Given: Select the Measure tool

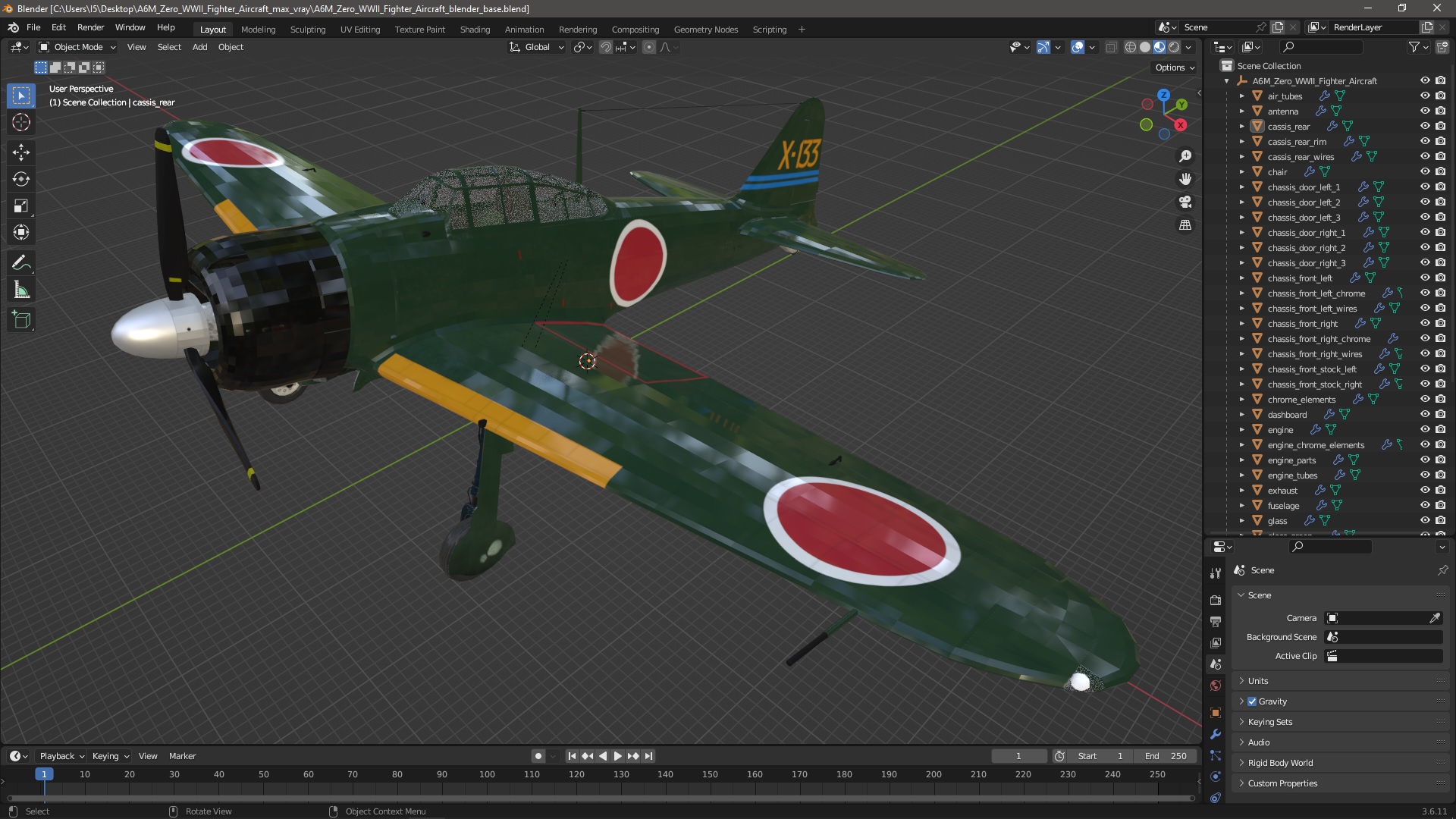Looking at the screenshot, I should 21,290.
